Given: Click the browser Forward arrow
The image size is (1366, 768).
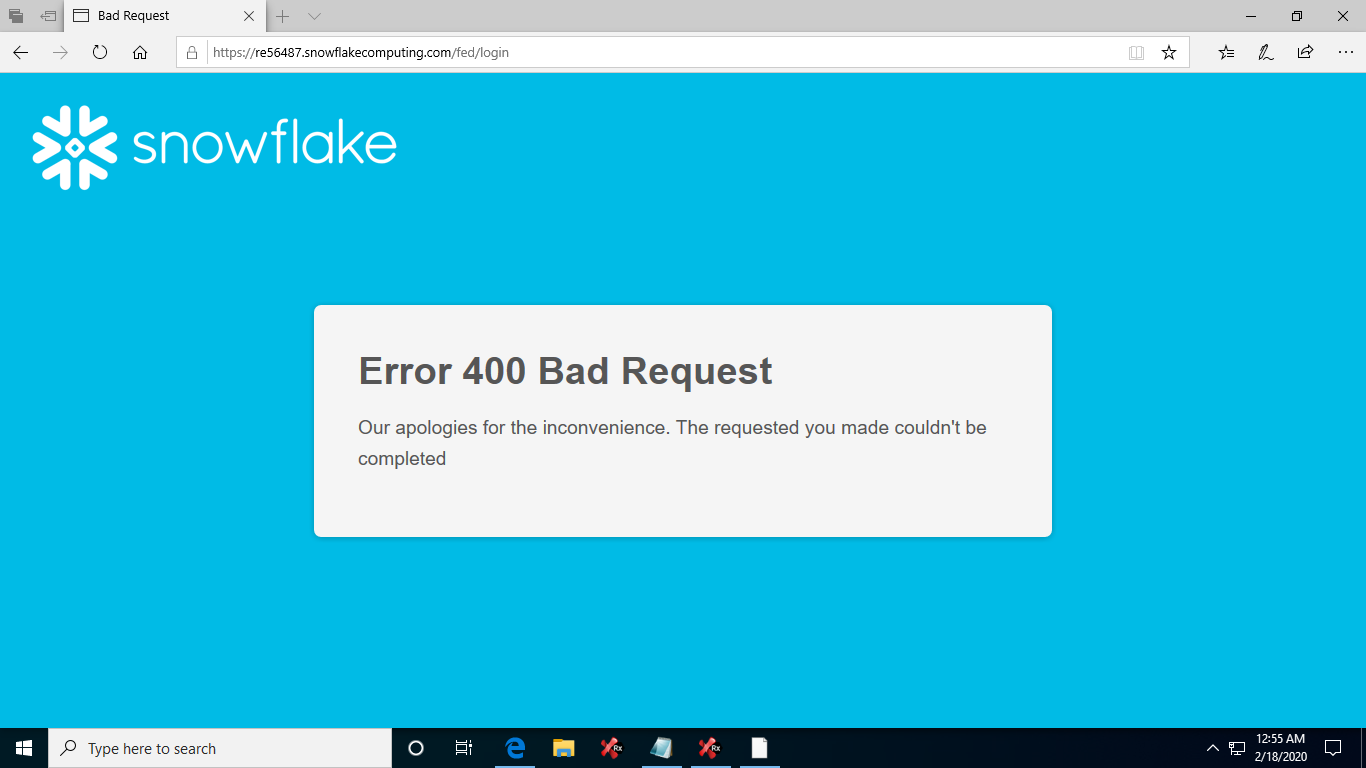Looking at the screenshot, I should (60, 53).
